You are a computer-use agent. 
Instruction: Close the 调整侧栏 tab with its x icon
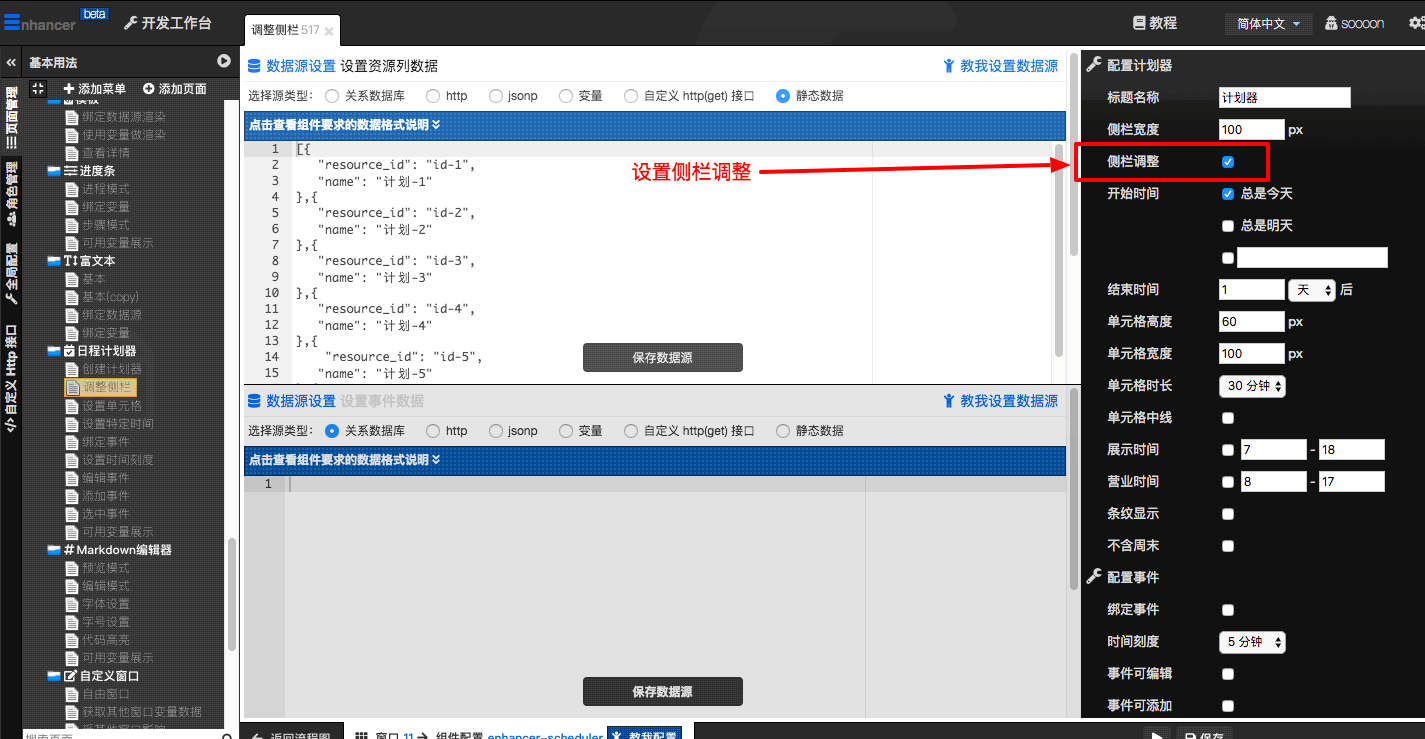click(329, 31)
